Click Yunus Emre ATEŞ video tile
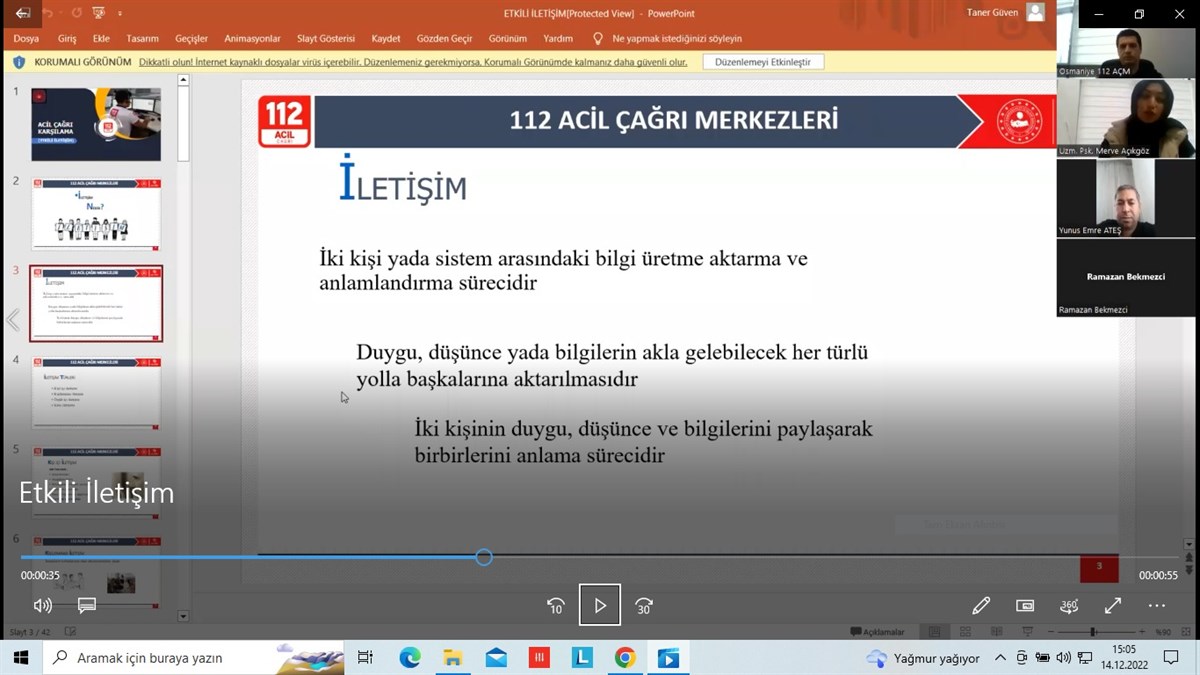 [1126, 198]
